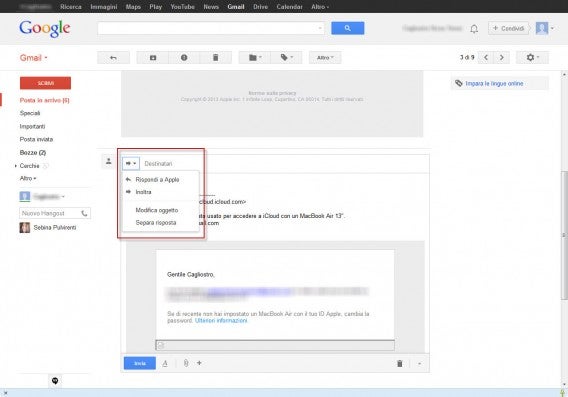Click the plus insert options icon

199,363
